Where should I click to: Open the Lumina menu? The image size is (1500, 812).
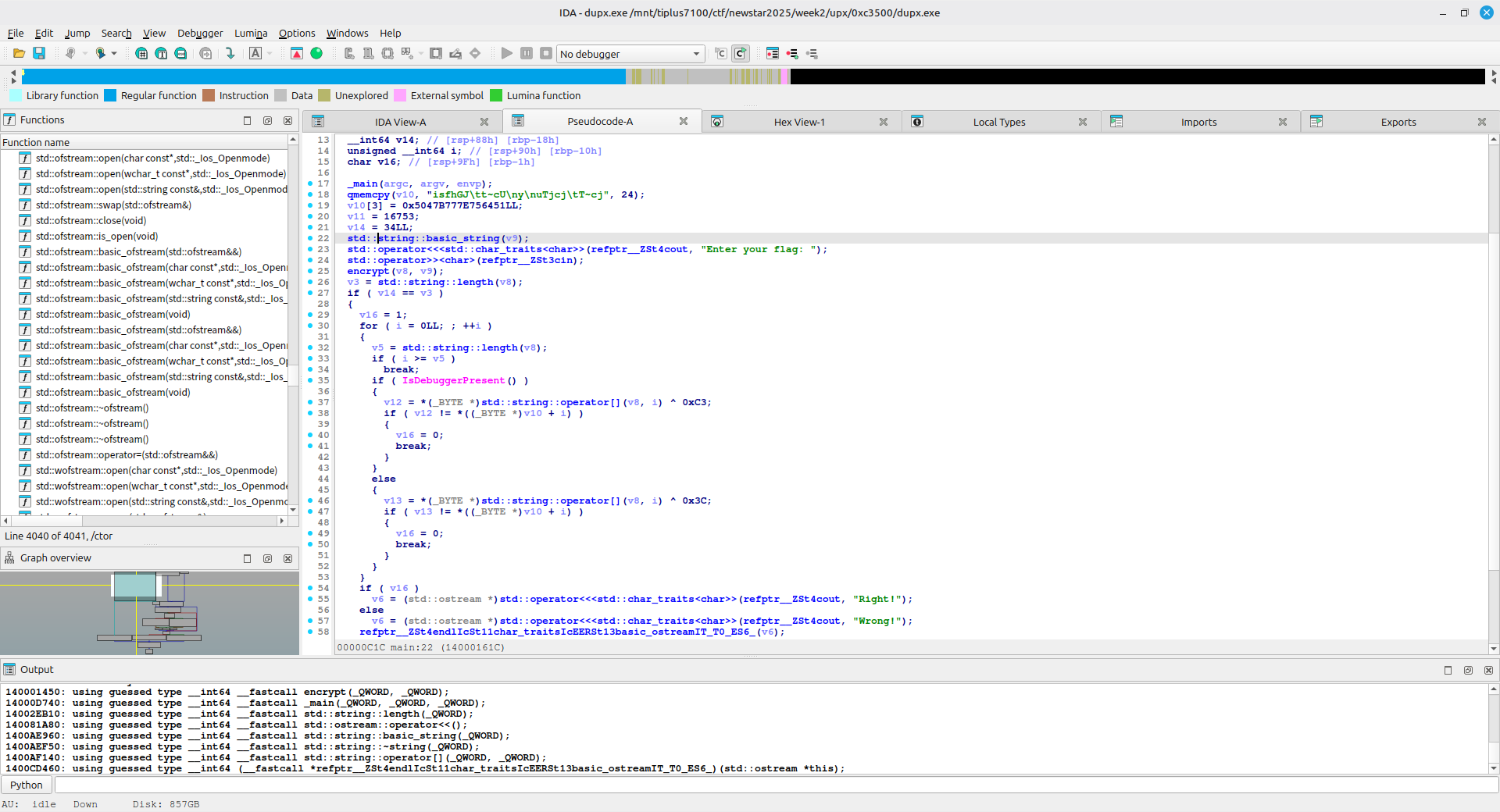pos(250,33)
